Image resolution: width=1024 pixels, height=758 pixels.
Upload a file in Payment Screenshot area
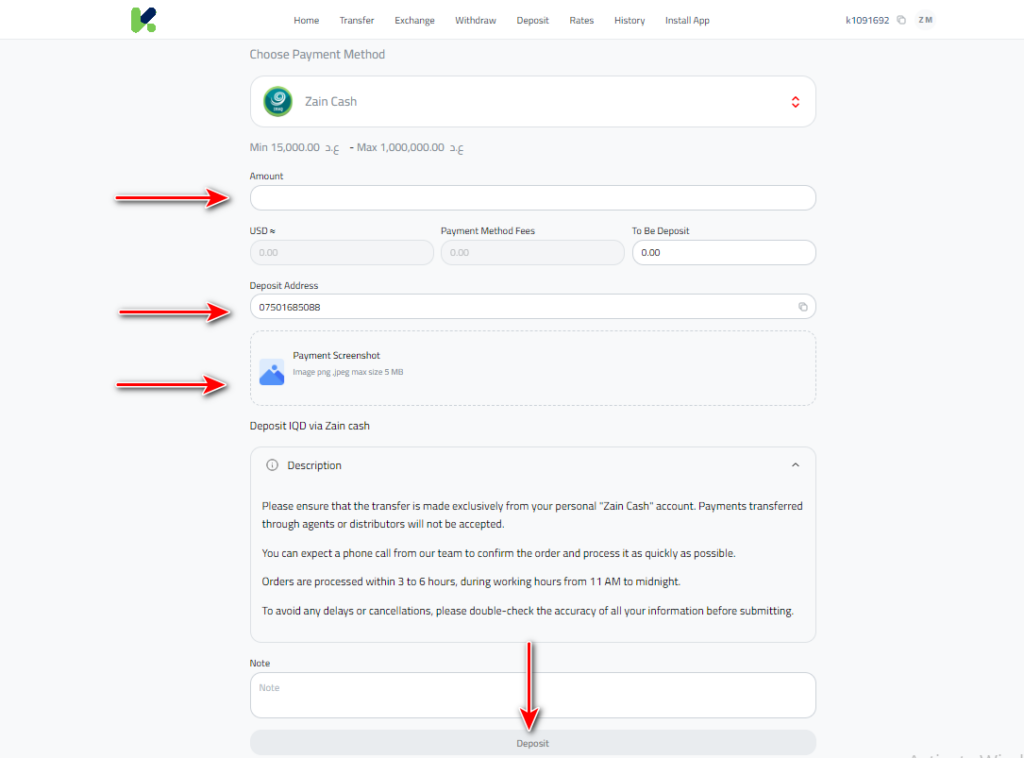[532, 368]
